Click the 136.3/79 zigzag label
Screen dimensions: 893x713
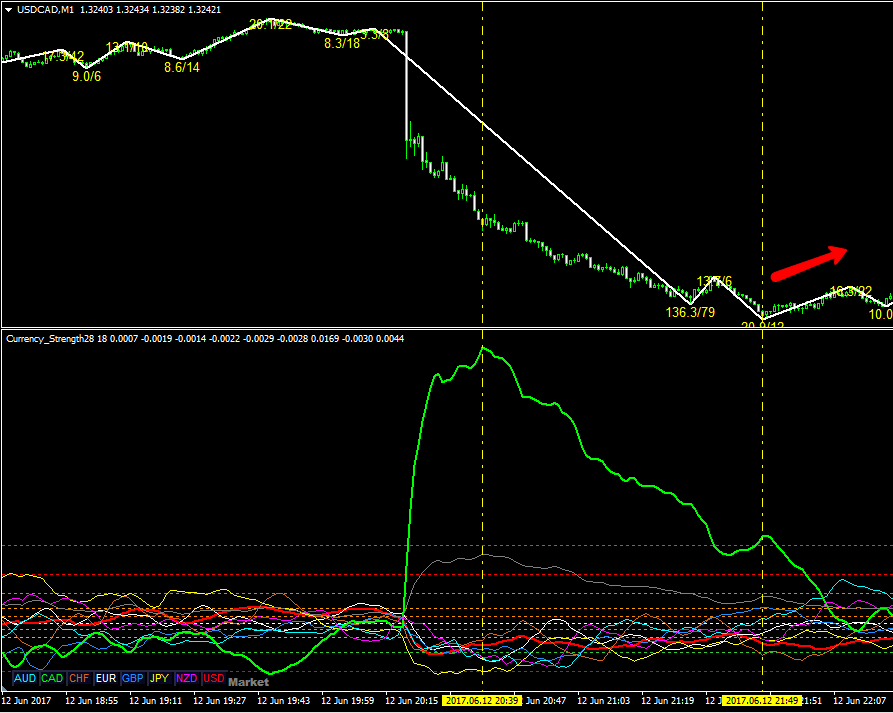coord(690,312)
